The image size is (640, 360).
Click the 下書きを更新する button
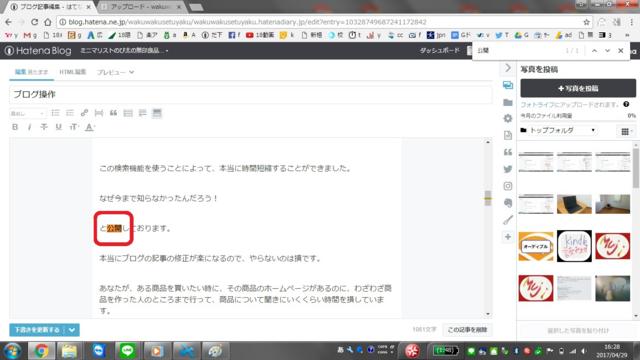pyautogui.click(x=37, y=330)
